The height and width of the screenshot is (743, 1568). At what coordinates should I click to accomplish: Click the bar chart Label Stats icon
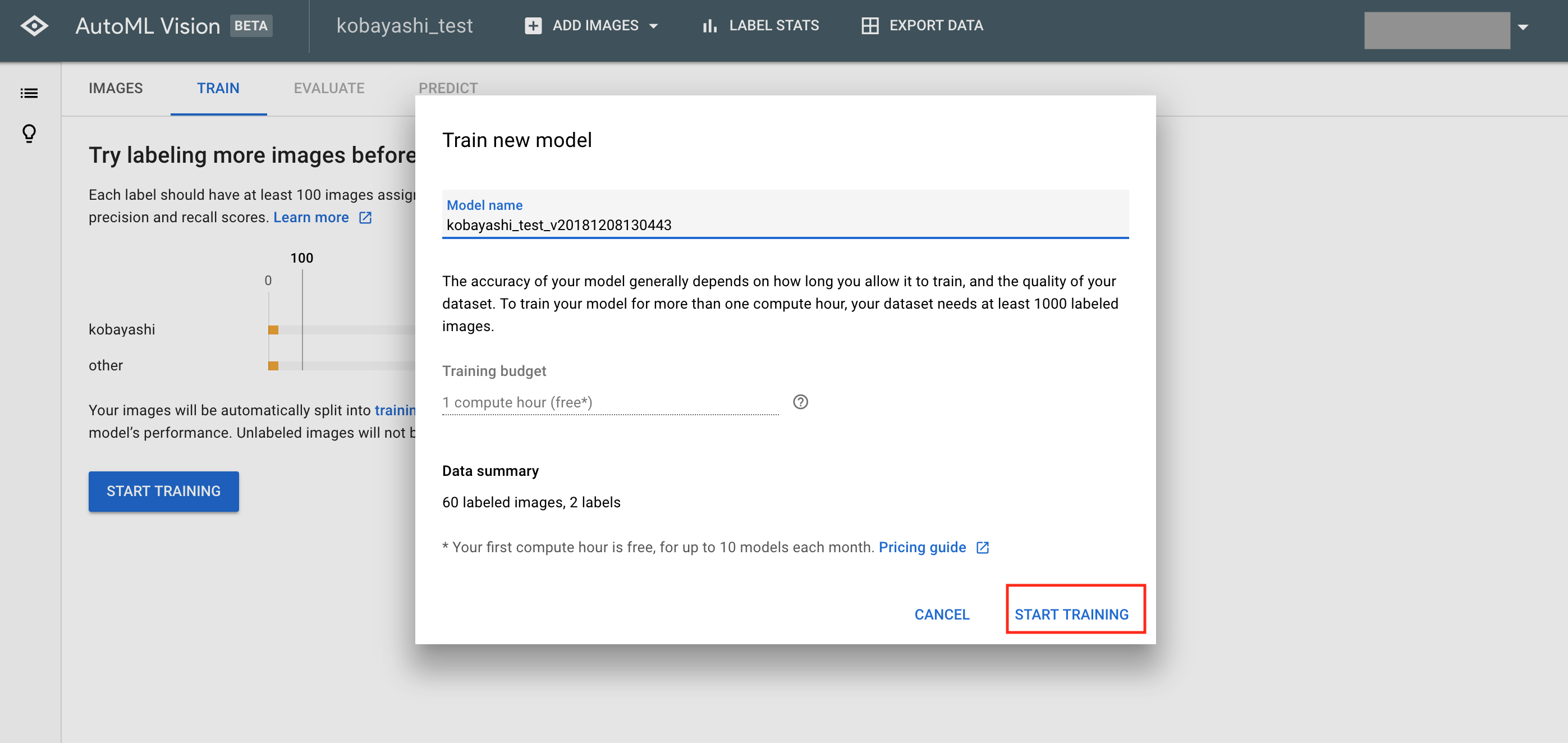(709, 26)
